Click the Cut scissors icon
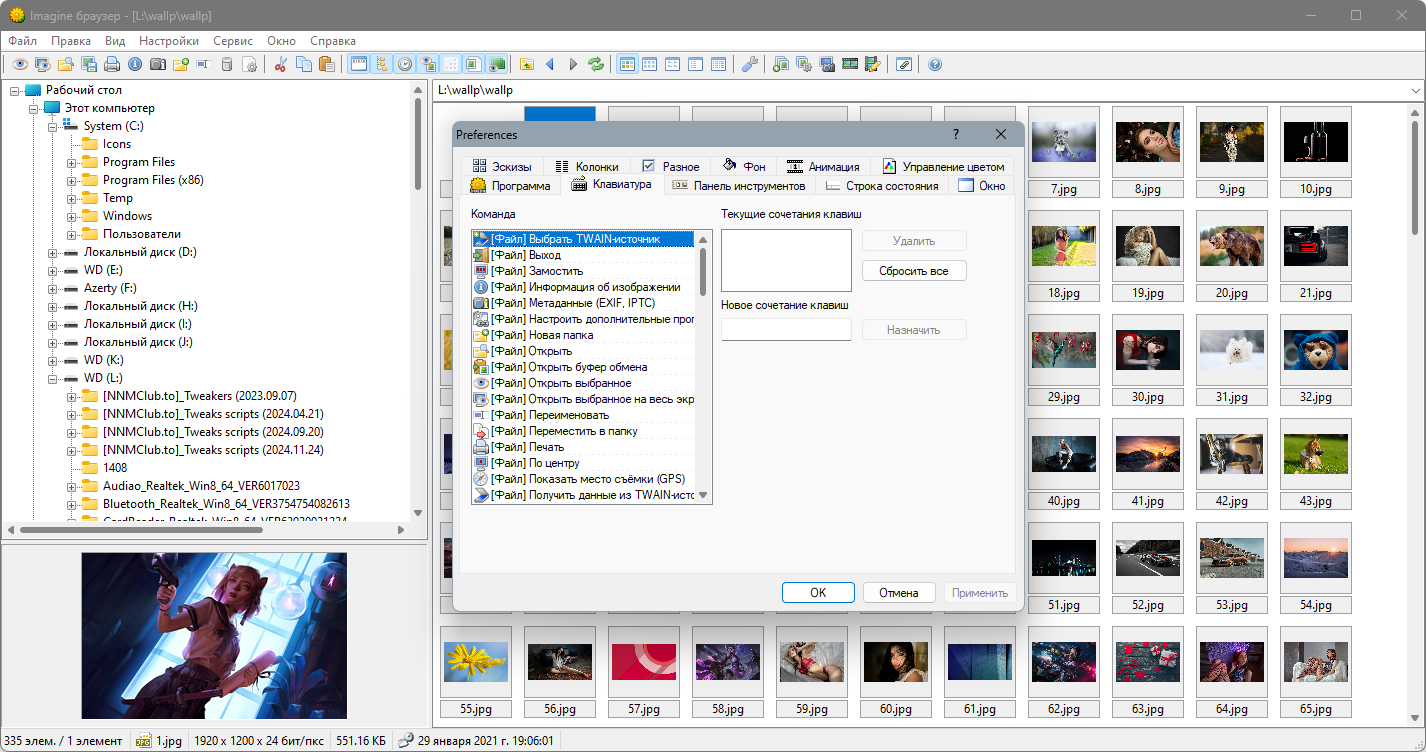Image resolution: width=1426 pixels, height=752 pixels. 281,64
